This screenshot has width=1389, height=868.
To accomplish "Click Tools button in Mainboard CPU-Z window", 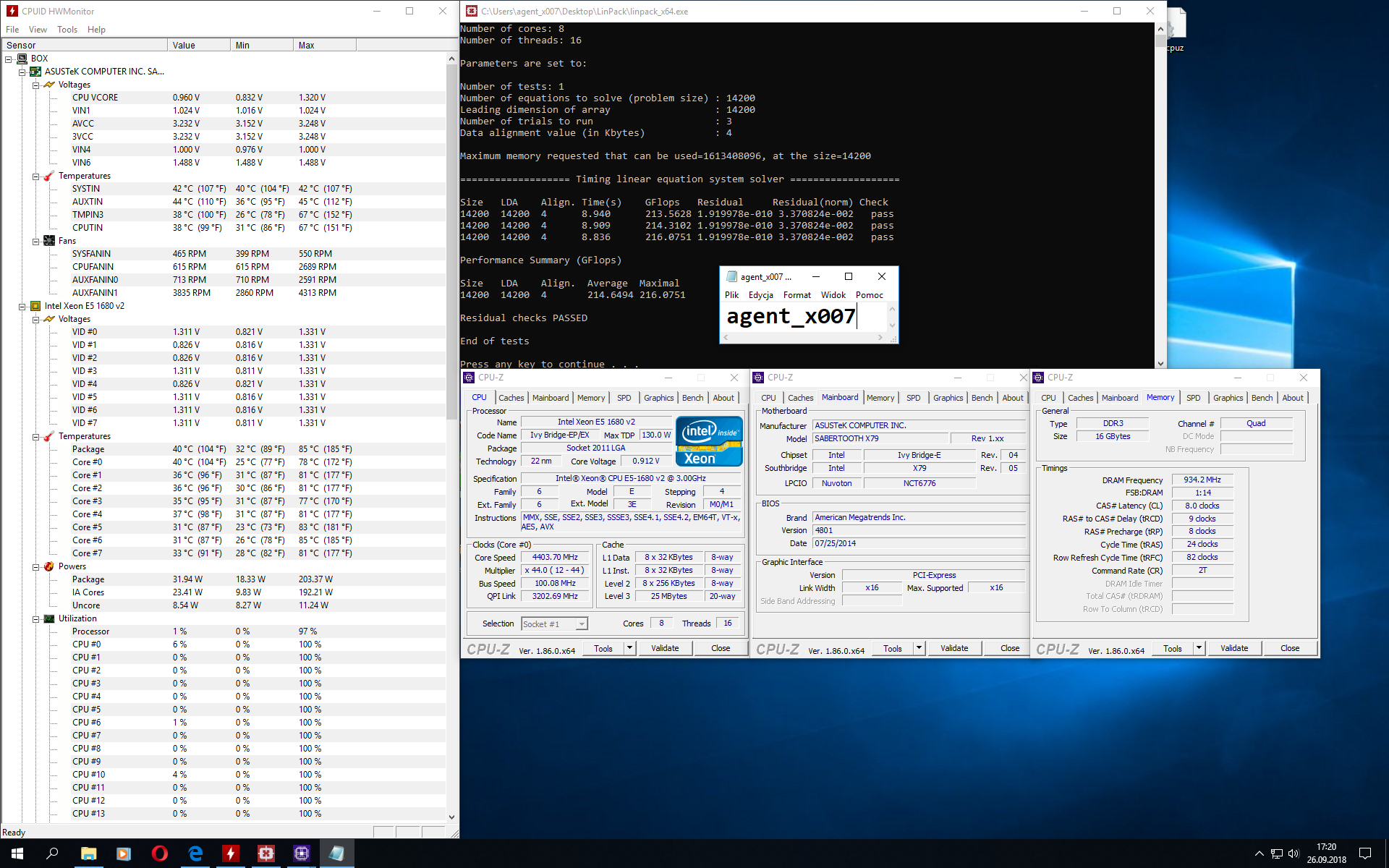I will [893, 648].
